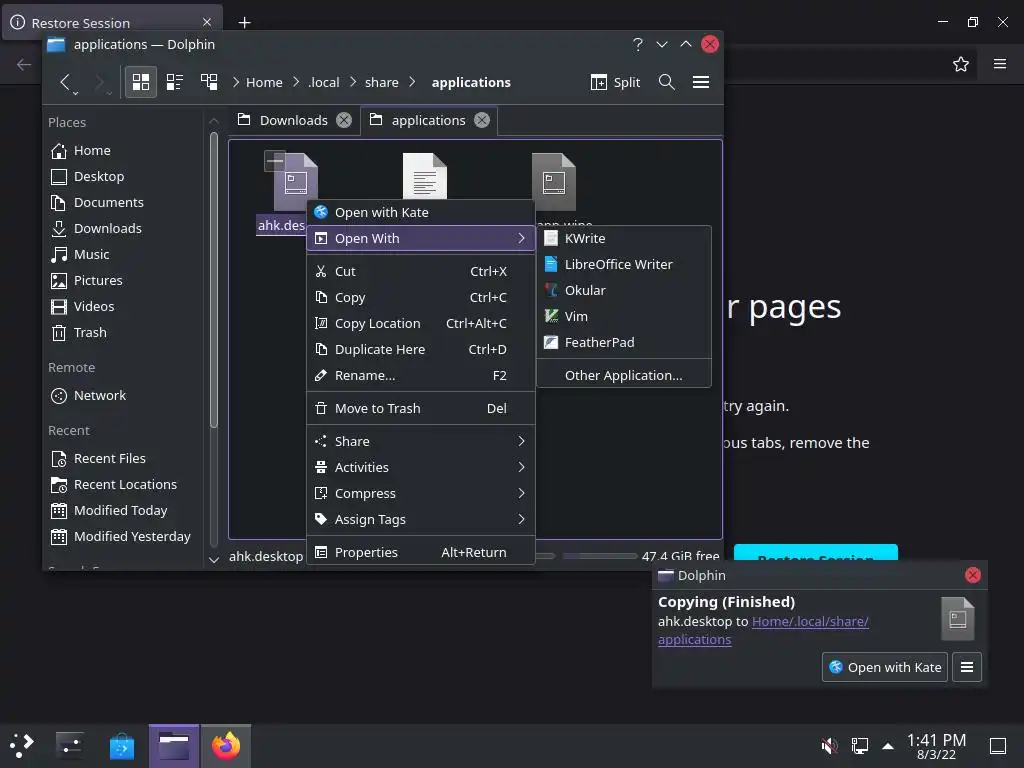This screenshot has width=1024, height=768.
Task: Open file with LibreOffice Writer
Action: [x=624, y=264]
